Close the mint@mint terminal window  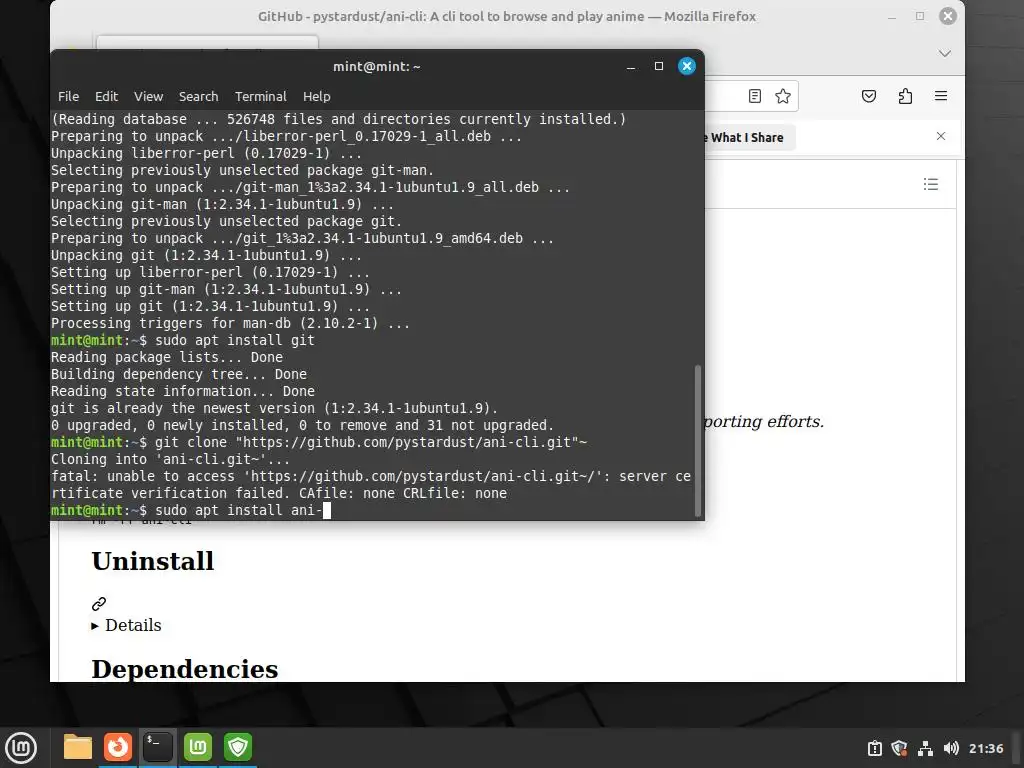[x=686, y=66]
